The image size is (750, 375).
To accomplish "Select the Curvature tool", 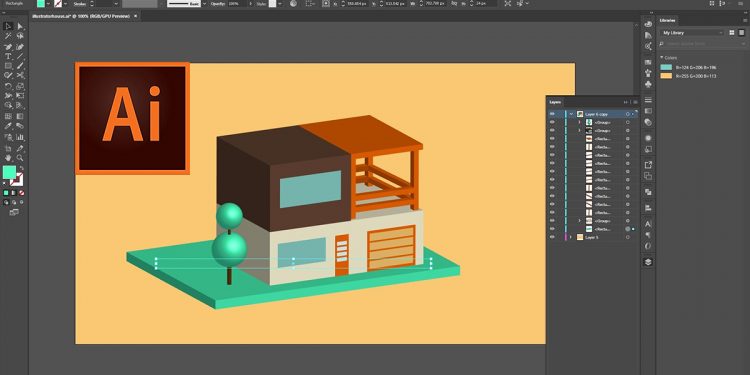I will pos(20,47).
